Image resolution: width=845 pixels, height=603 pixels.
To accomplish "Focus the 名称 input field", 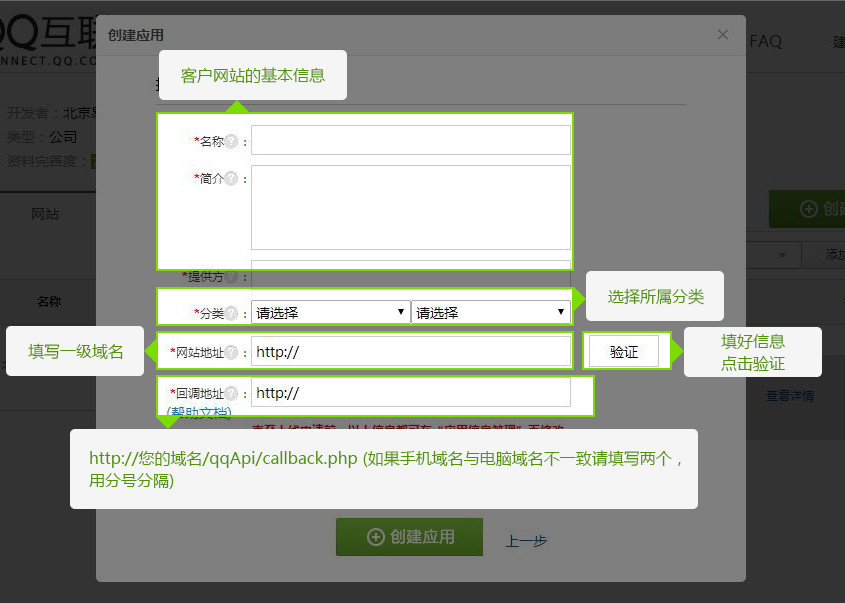I will [x=411, y=140].
